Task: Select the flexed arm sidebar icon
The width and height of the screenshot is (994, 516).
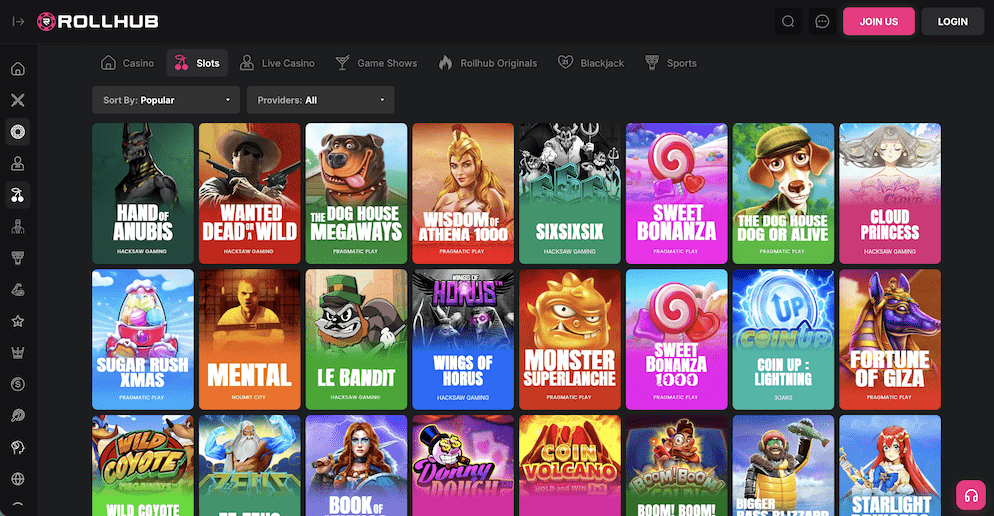Action: click(x=18, y=290)
